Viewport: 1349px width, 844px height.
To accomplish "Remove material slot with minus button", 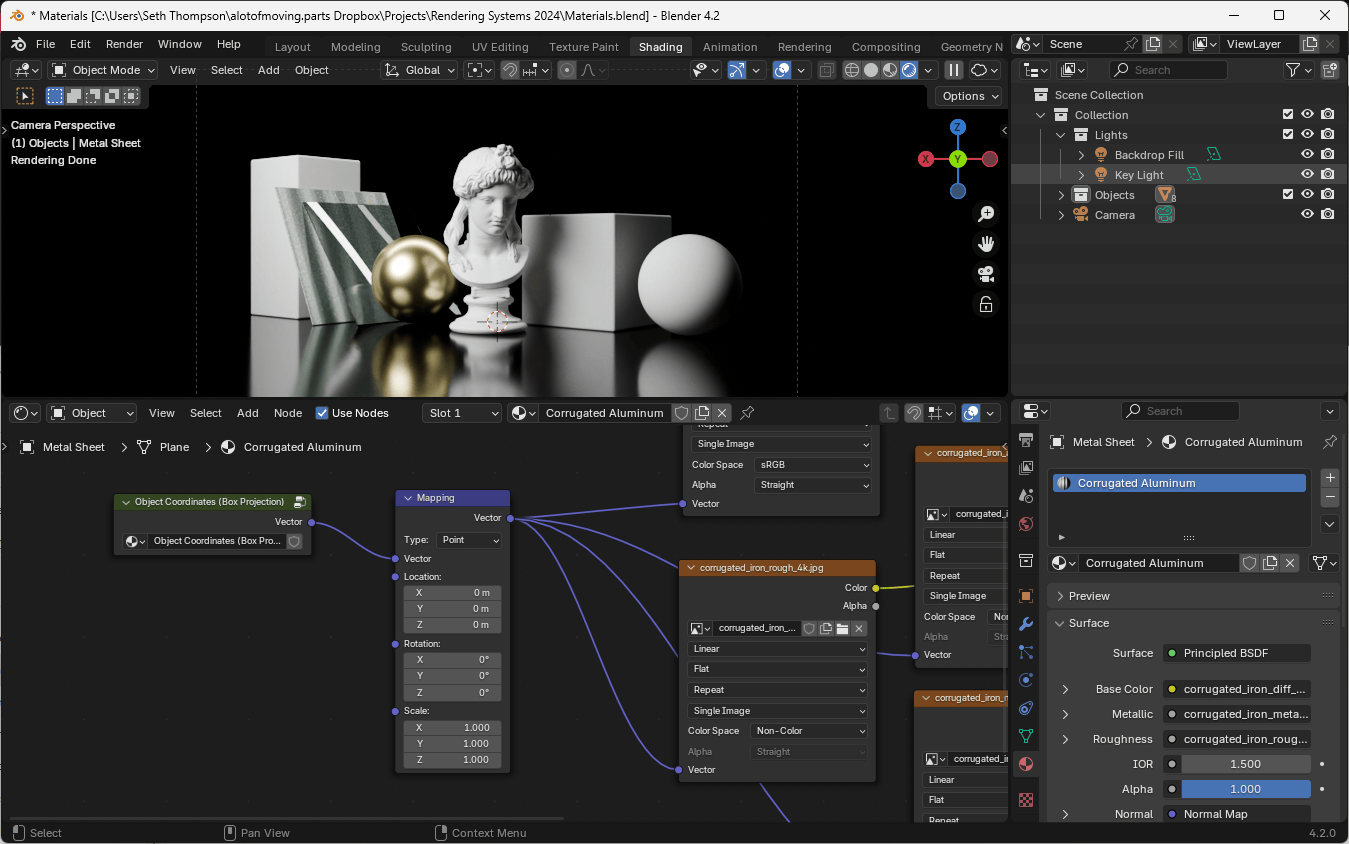I will point(1329,497).
